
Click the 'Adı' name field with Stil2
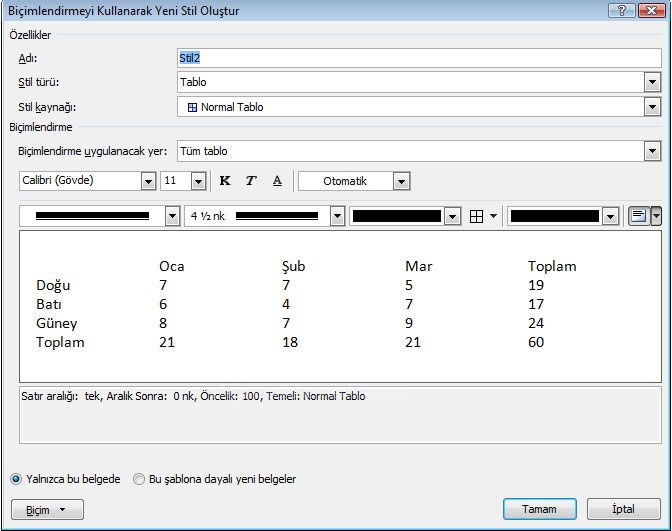[x=419, y=58]
